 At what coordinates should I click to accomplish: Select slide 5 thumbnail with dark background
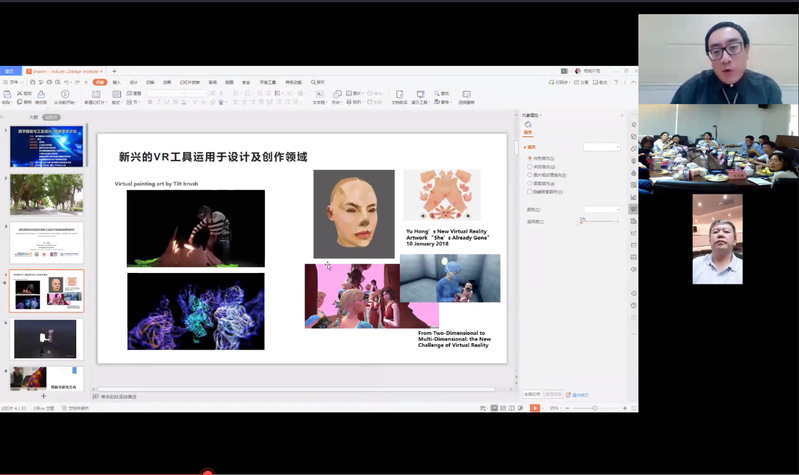(x=46, y=339)
